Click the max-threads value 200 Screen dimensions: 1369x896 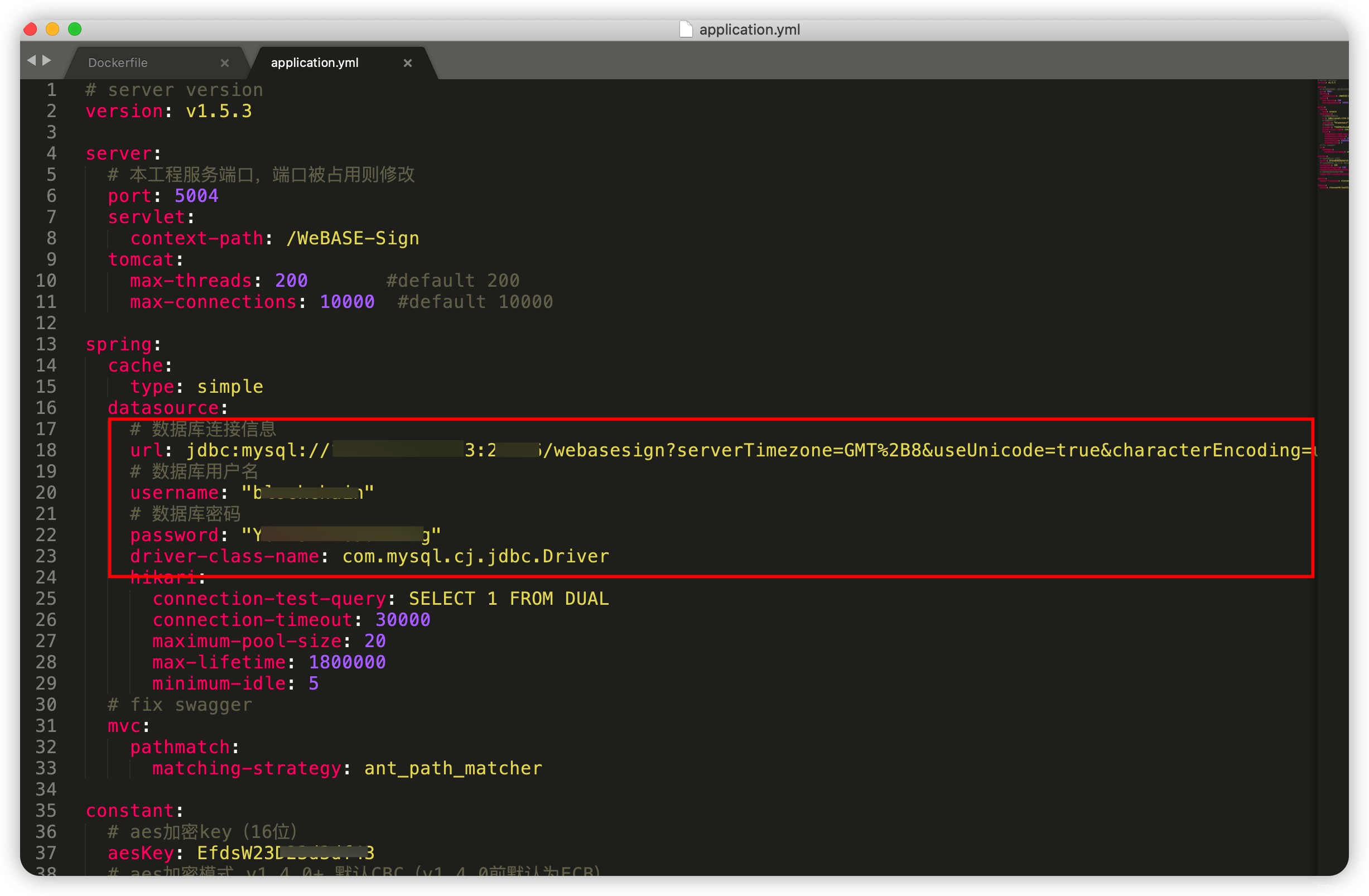click(x=291, y=281)
